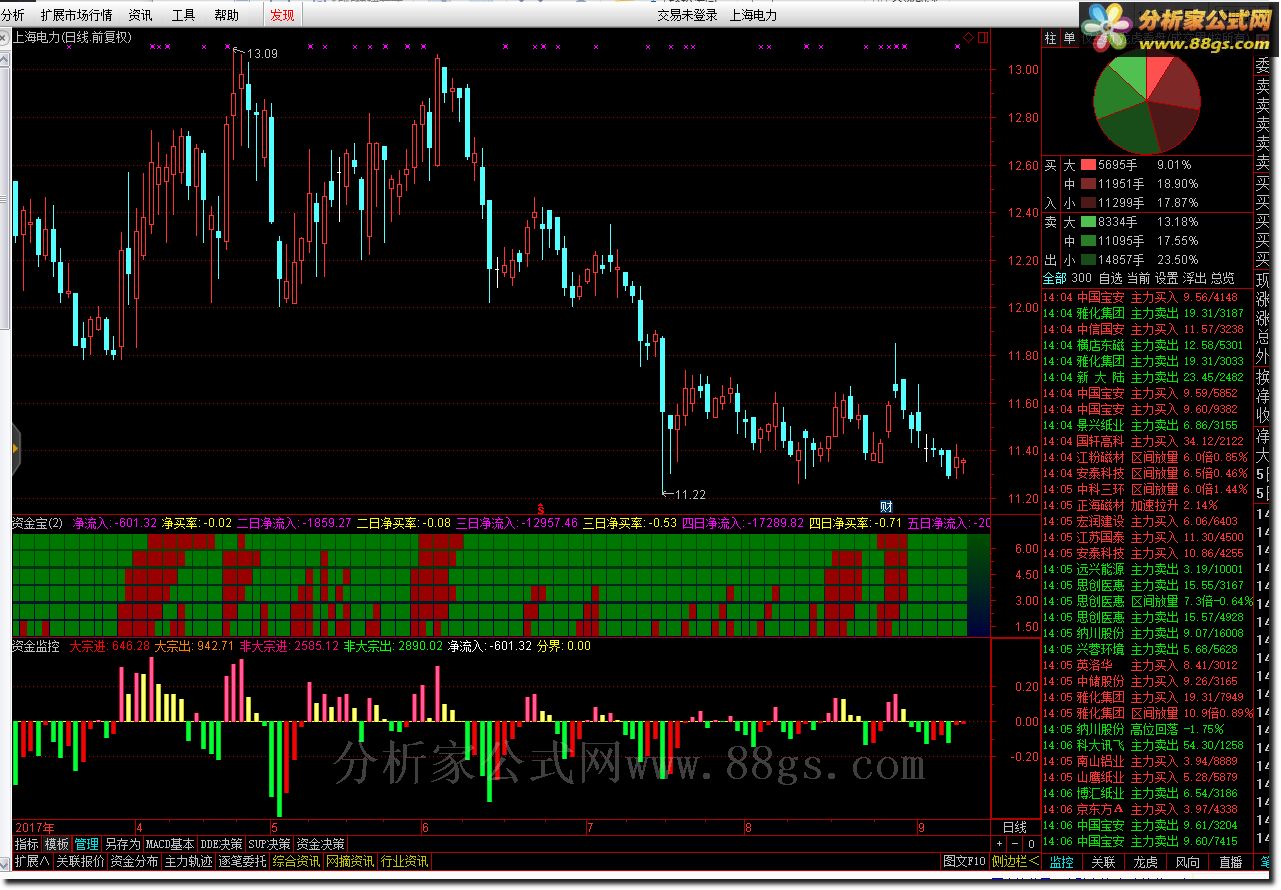
Task: Select row 京东方A 主力买入 3.97/4338
Action: coord(1147,809)
